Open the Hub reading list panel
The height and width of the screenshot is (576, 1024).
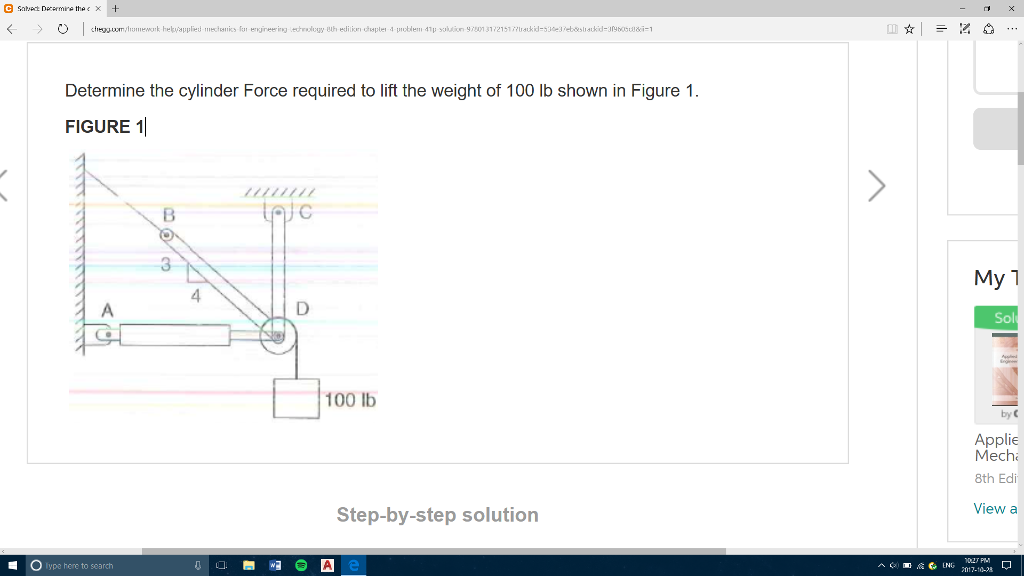(x=941, y=29)
